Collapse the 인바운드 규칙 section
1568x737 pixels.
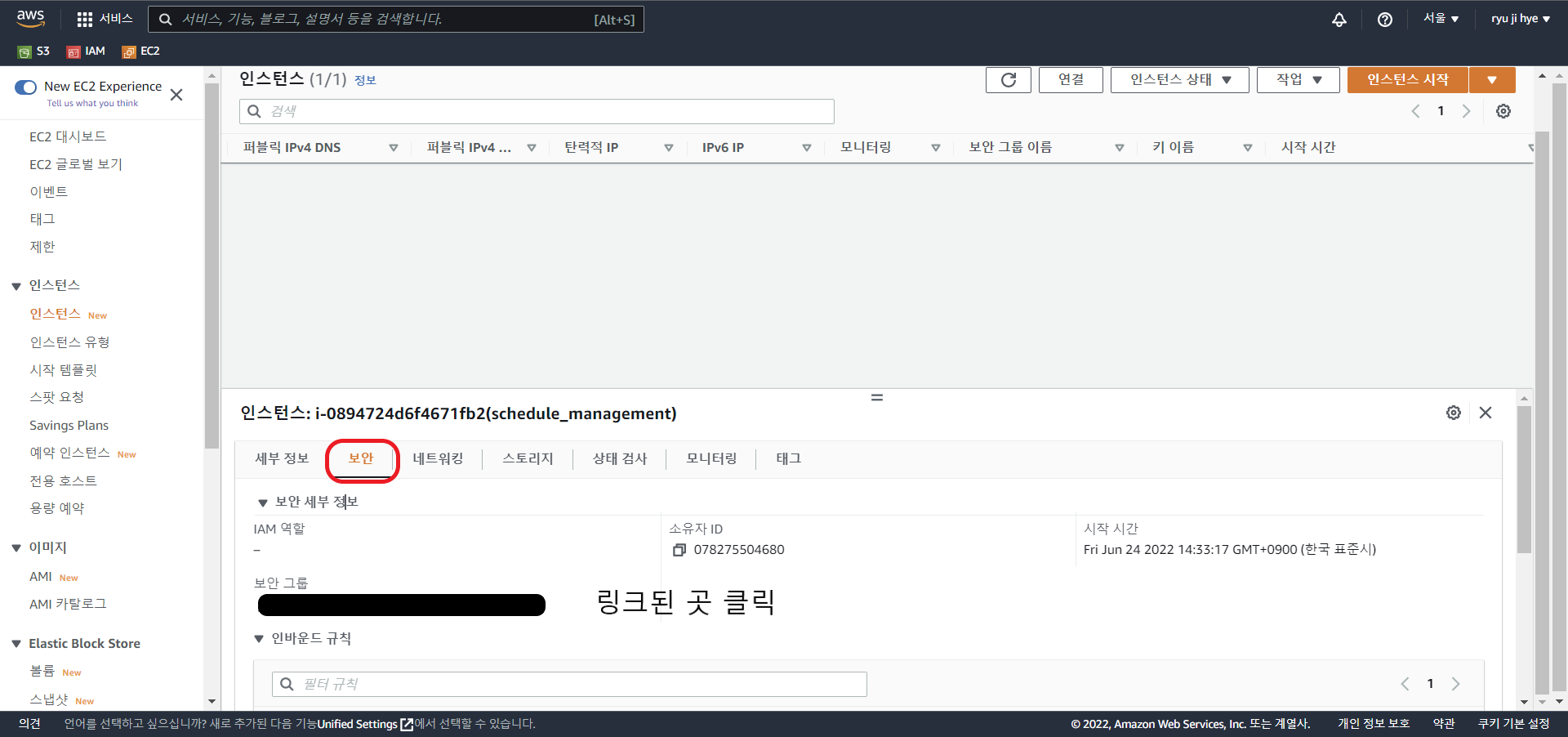(259, 639)
